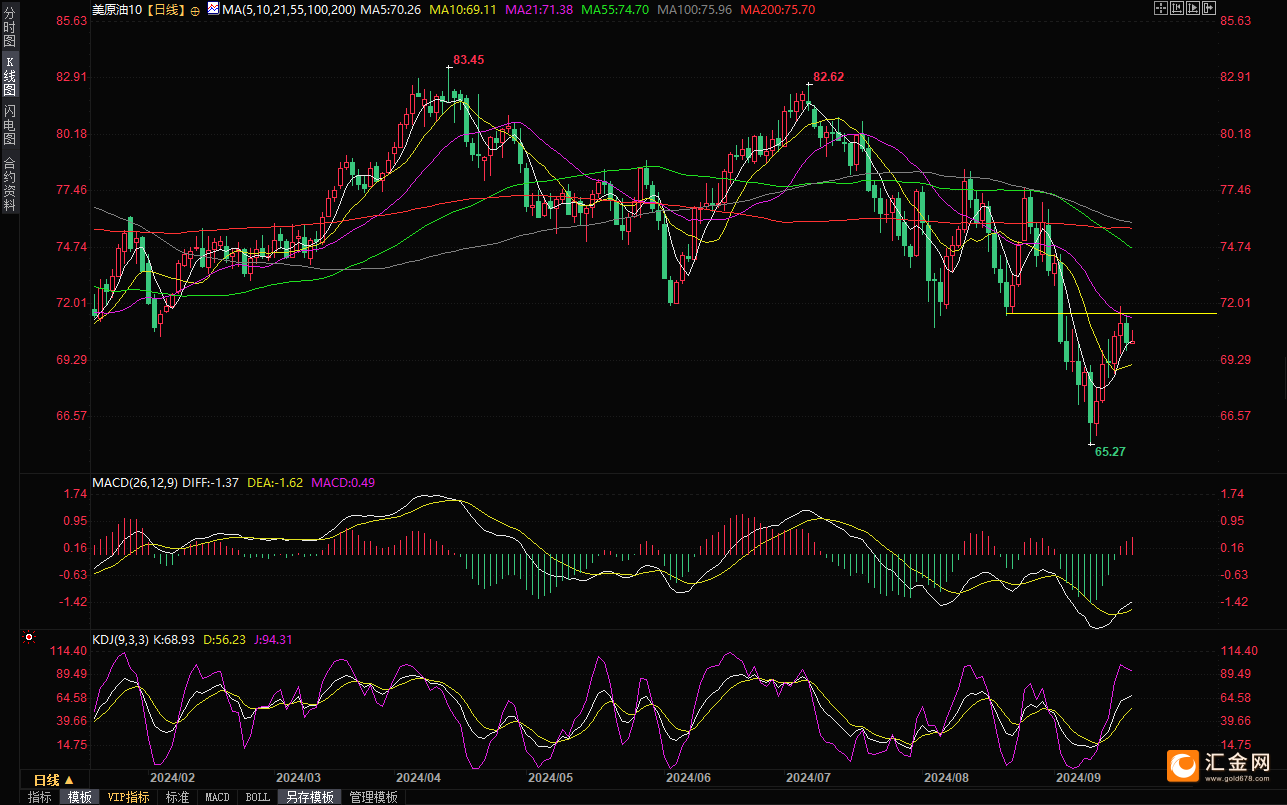The width and height of the screenshot is (1287, 805).
Task: Click the K:68.93 value
Action: 175,639
